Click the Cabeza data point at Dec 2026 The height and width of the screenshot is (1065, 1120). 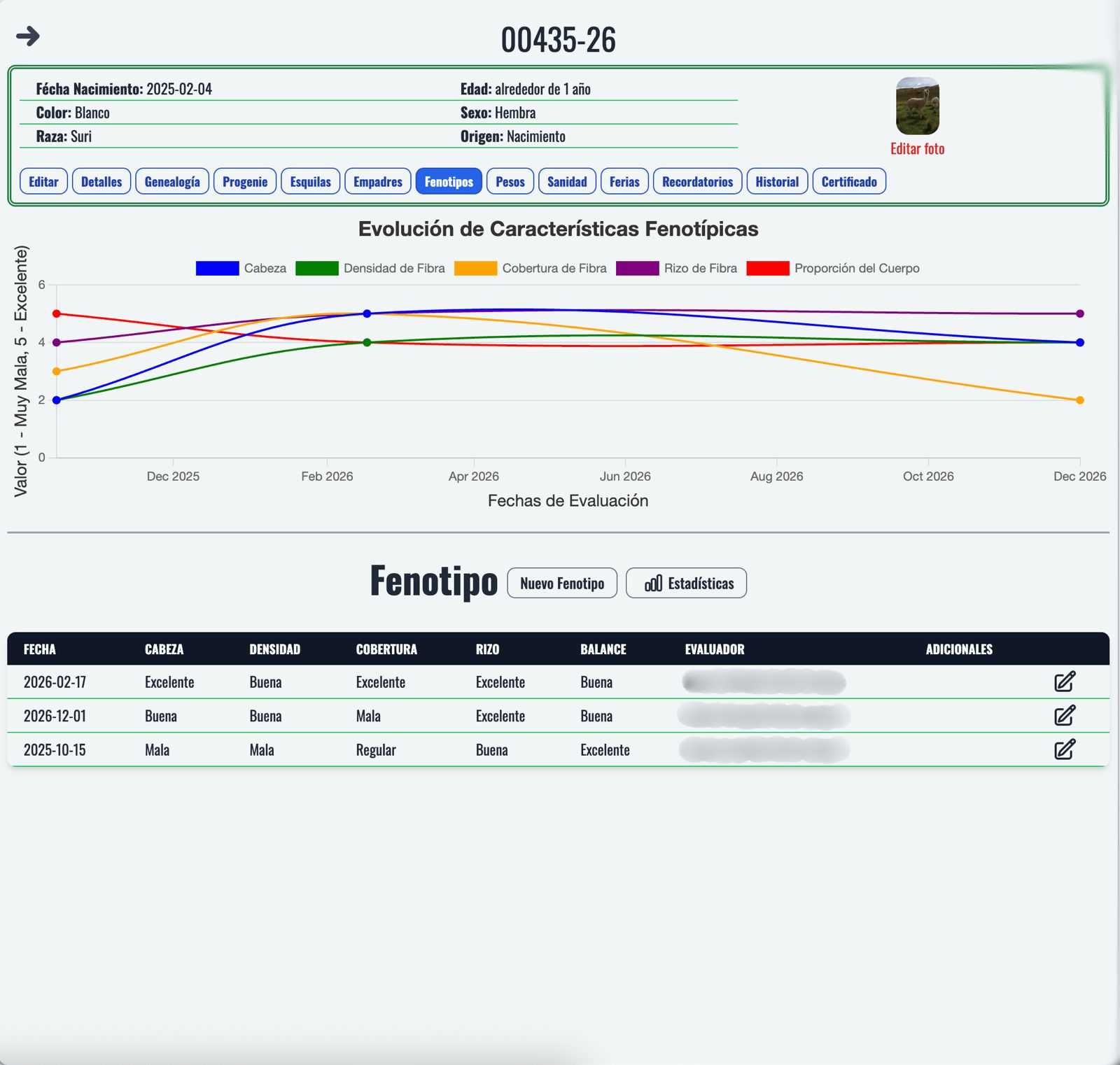point(1079,342)
